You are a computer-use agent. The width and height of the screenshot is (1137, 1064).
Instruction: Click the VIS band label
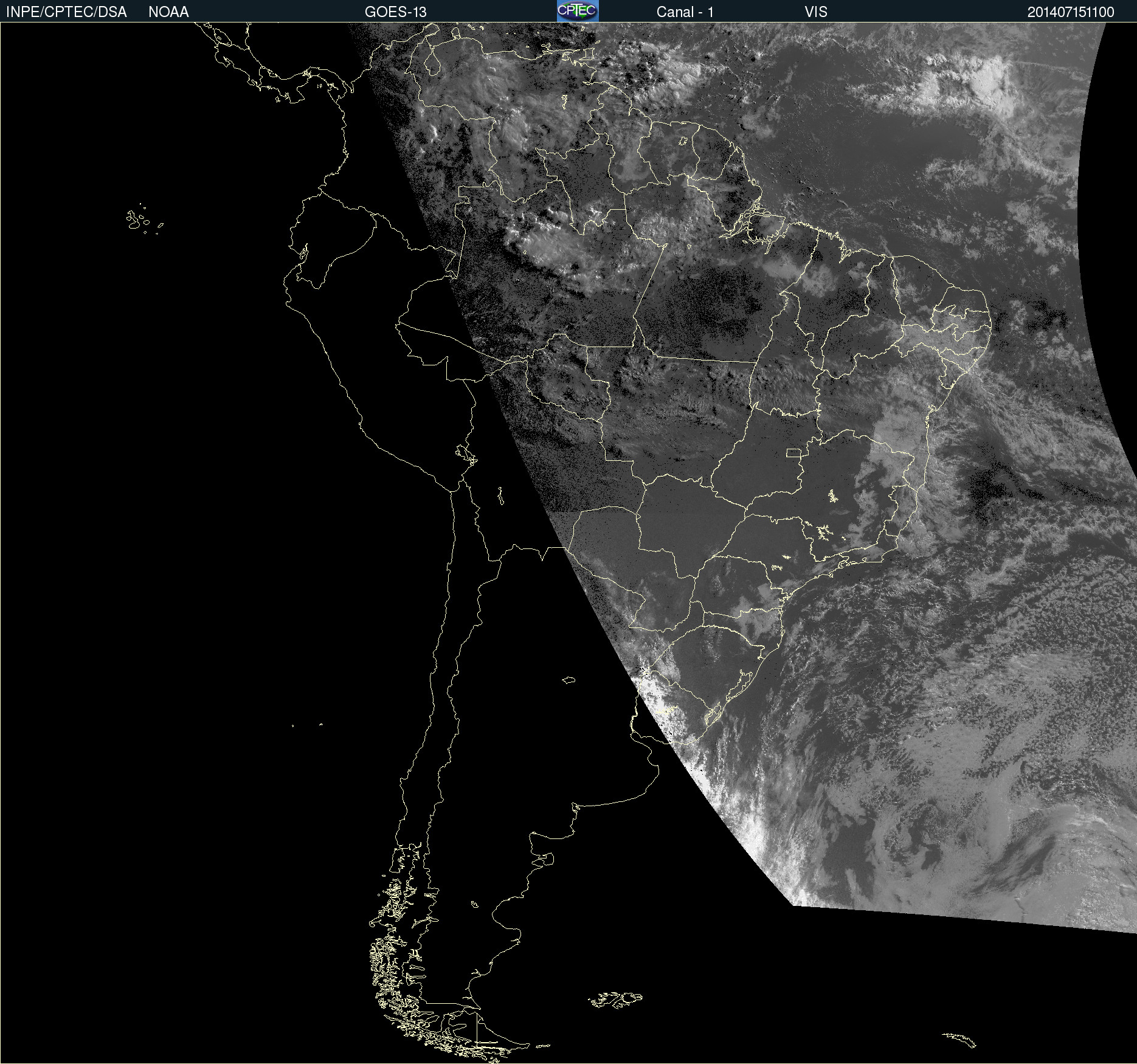tap(815, 12)
